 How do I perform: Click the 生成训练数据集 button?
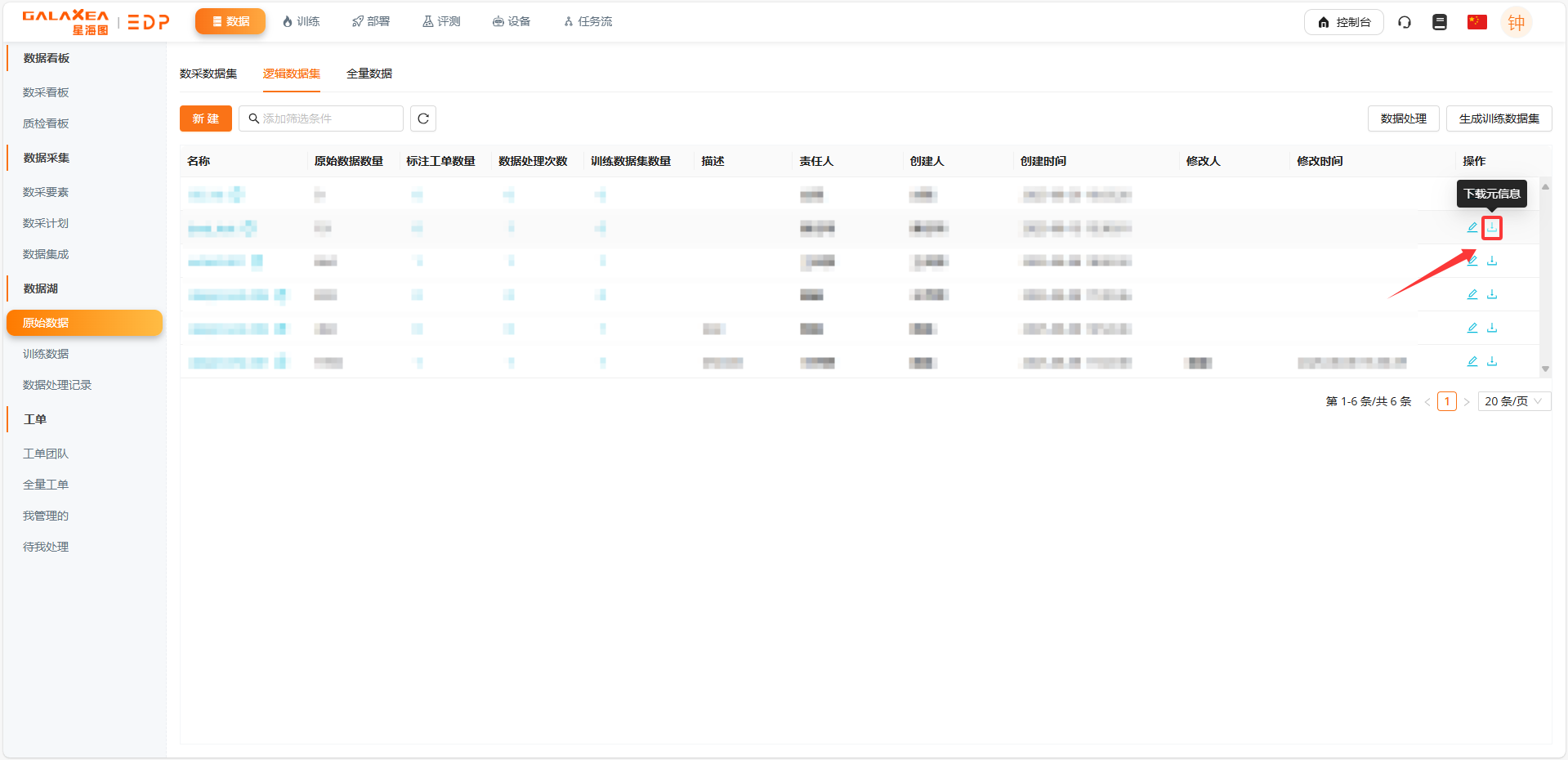(x=1498, y=118)
